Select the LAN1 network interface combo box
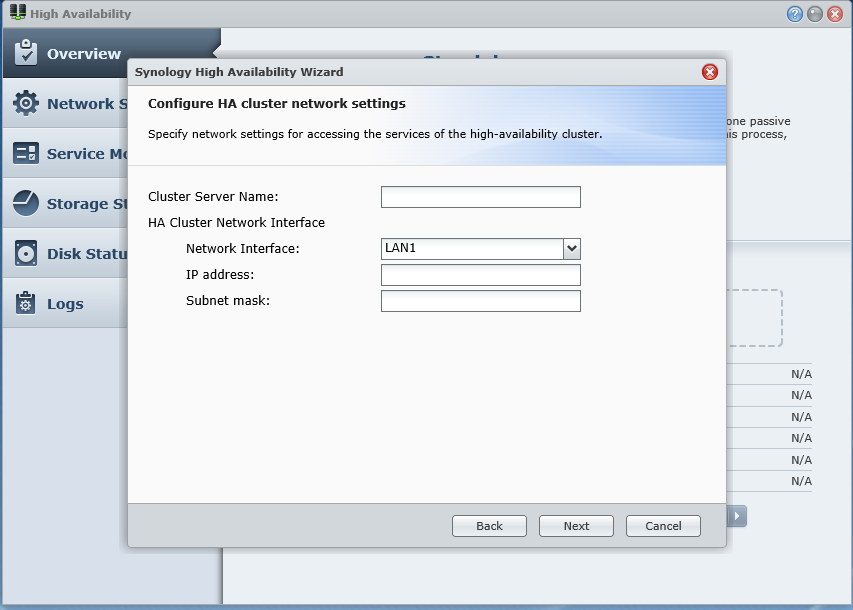Viewport: 853px width, 610px height. coord(481,249)
